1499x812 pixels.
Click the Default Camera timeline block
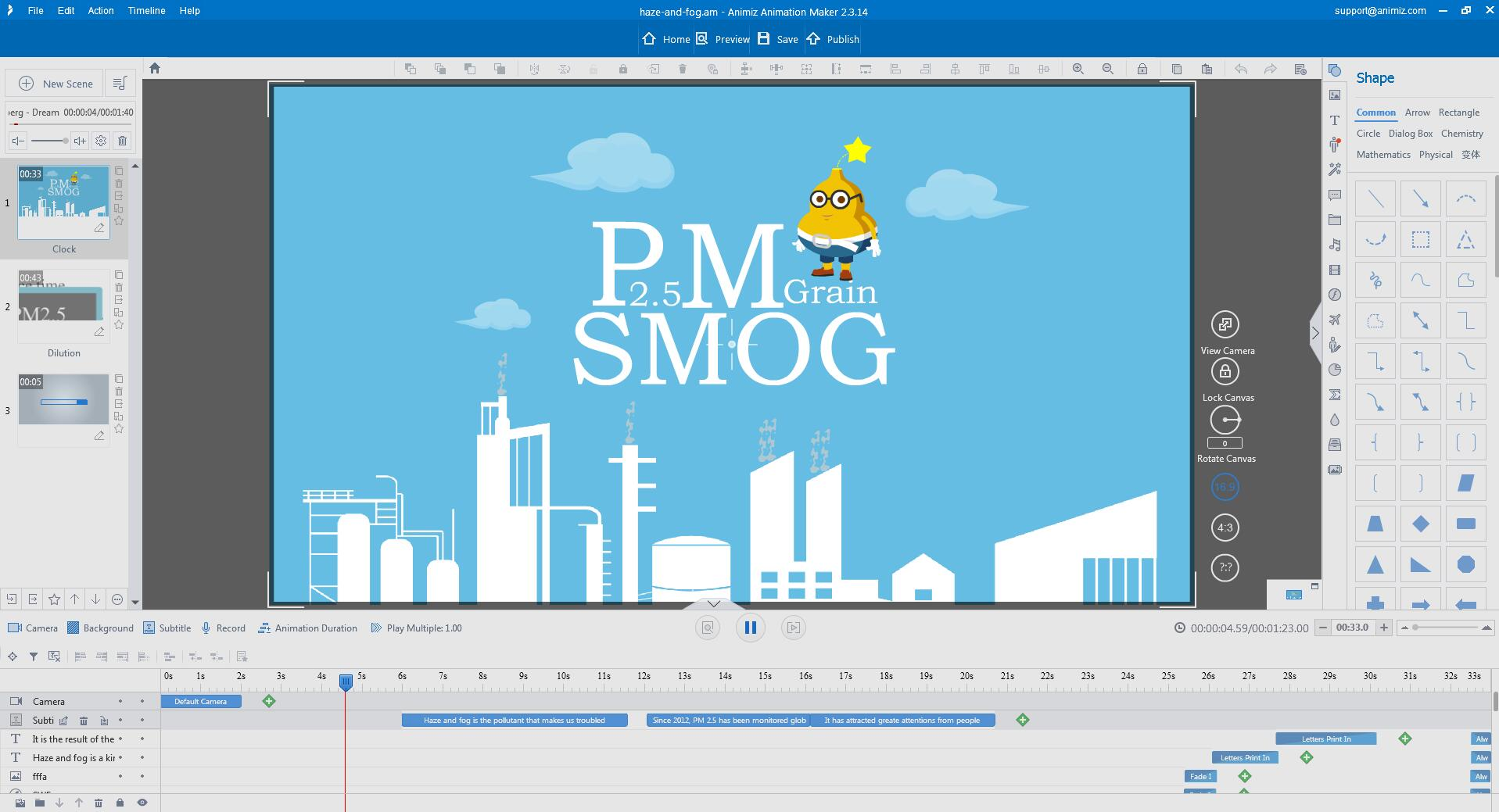201,701
